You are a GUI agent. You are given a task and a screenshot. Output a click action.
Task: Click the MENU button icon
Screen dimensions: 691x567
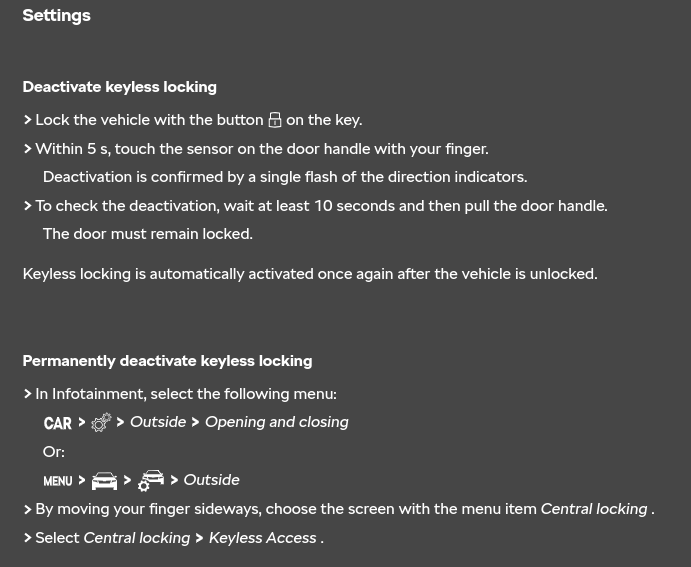tap(57, 481)
